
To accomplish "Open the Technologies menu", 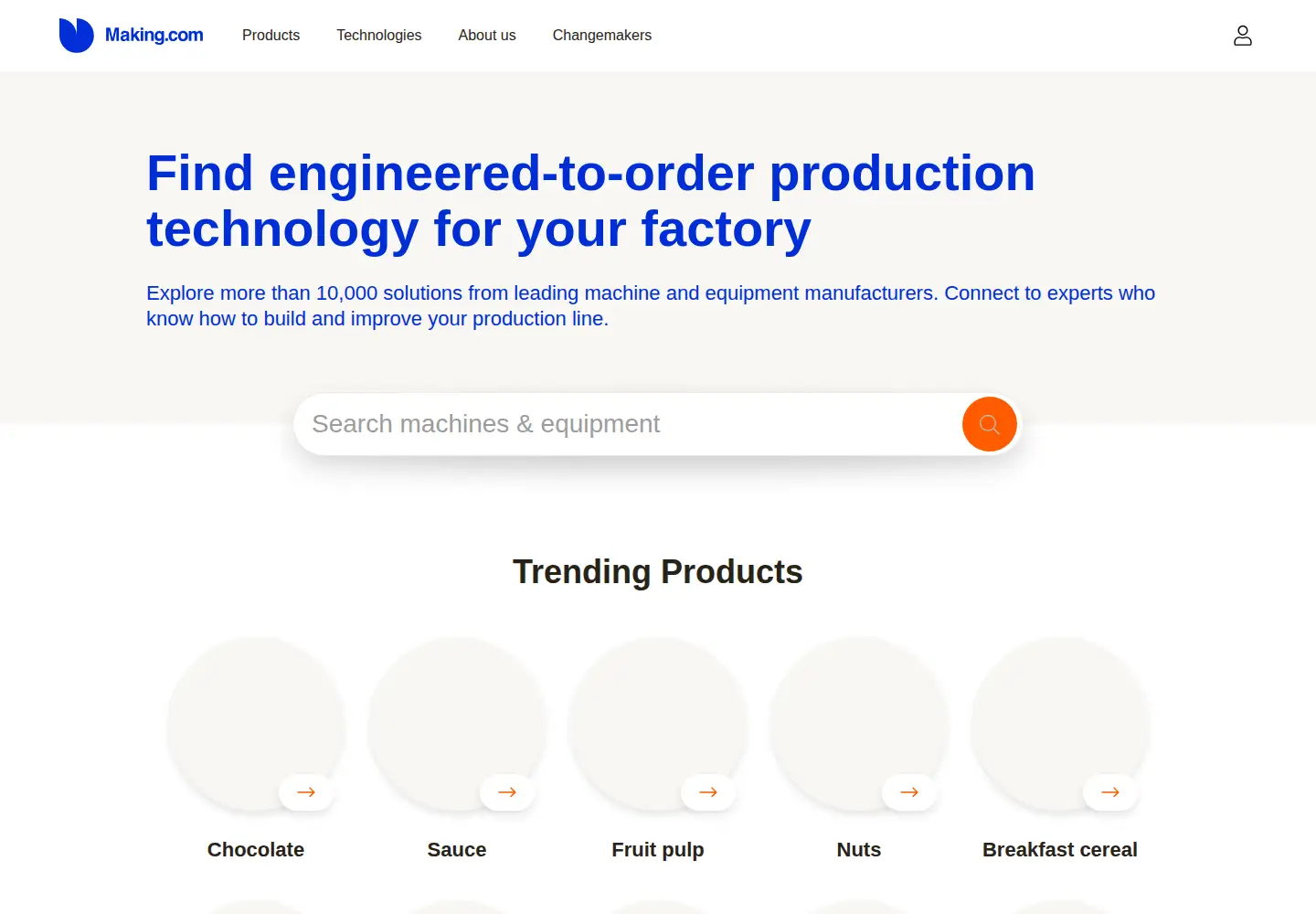I will tap(379, 36).
